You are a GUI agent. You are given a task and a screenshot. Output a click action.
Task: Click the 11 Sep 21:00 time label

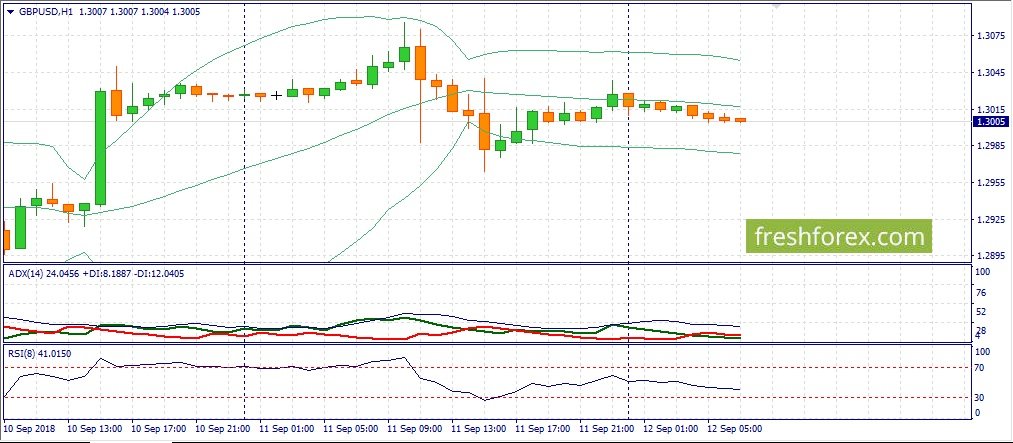[607, 429]
